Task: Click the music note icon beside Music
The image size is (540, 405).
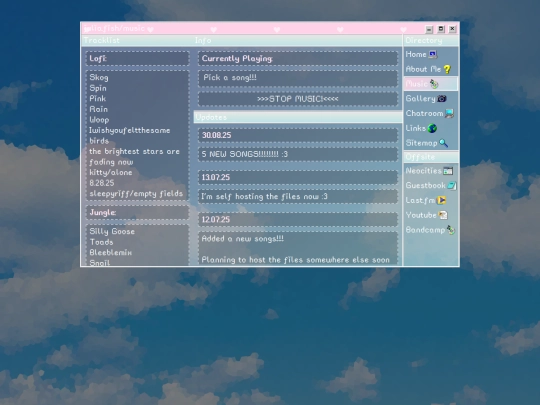Action: click(x=434, y=84)
